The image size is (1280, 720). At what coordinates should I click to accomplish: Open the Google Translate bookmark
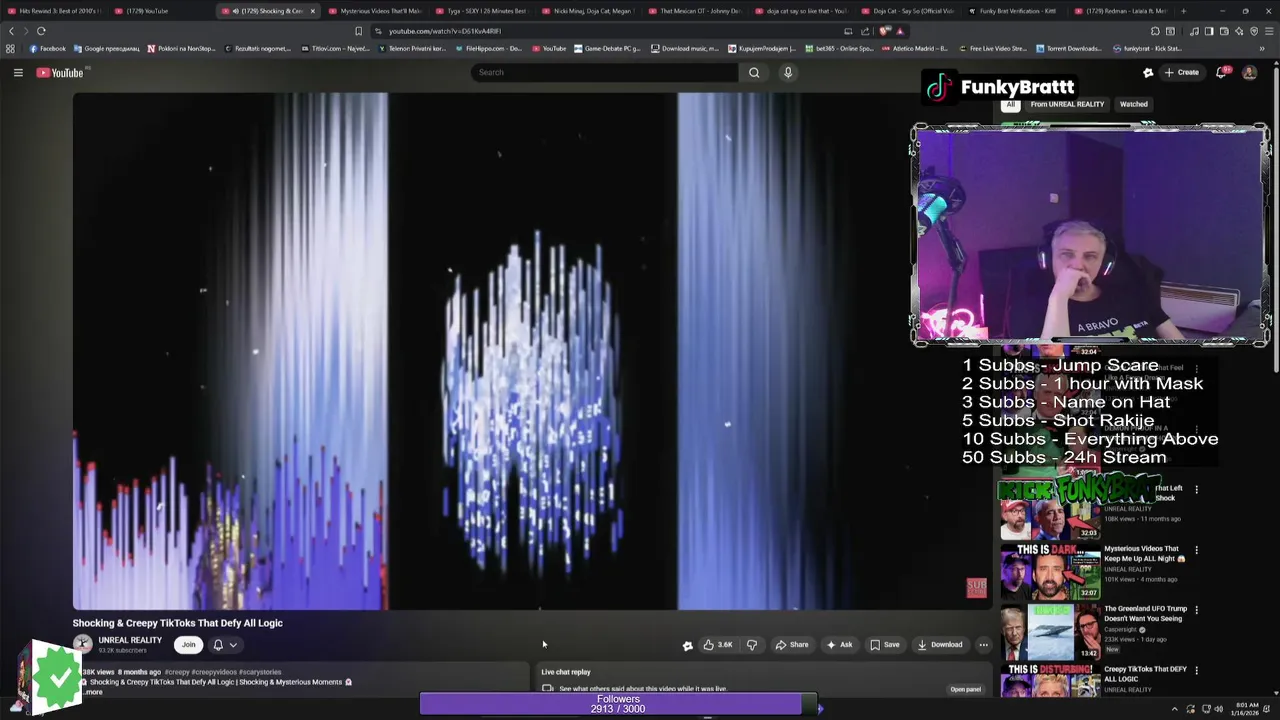[108, 48]
